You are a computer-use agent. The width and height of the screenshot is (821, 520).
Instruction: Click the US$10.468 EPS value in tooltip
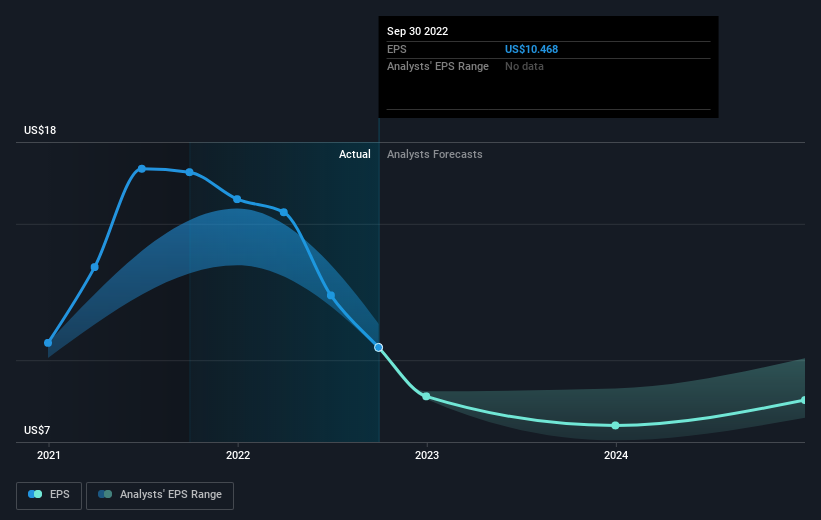(531, 49)
